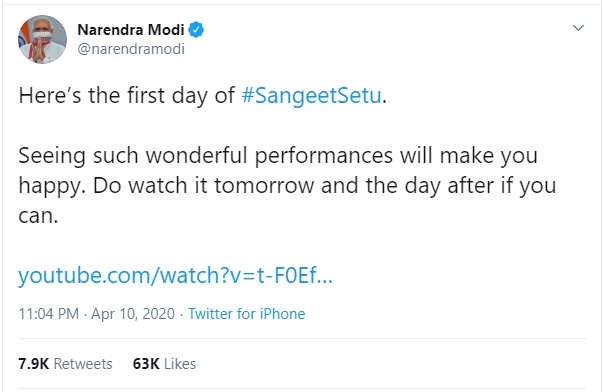604x392 pixels.
Task: Click the word Retweets
Action: 83,364
